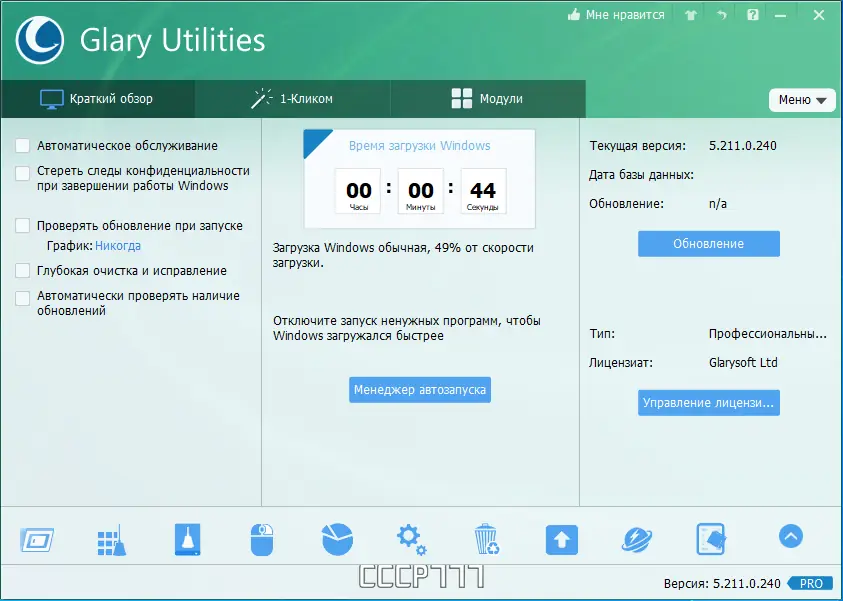Open the Модули tab
Viewport: 843px width, 601px height.
pyautogui.click(x=487, y=99)
